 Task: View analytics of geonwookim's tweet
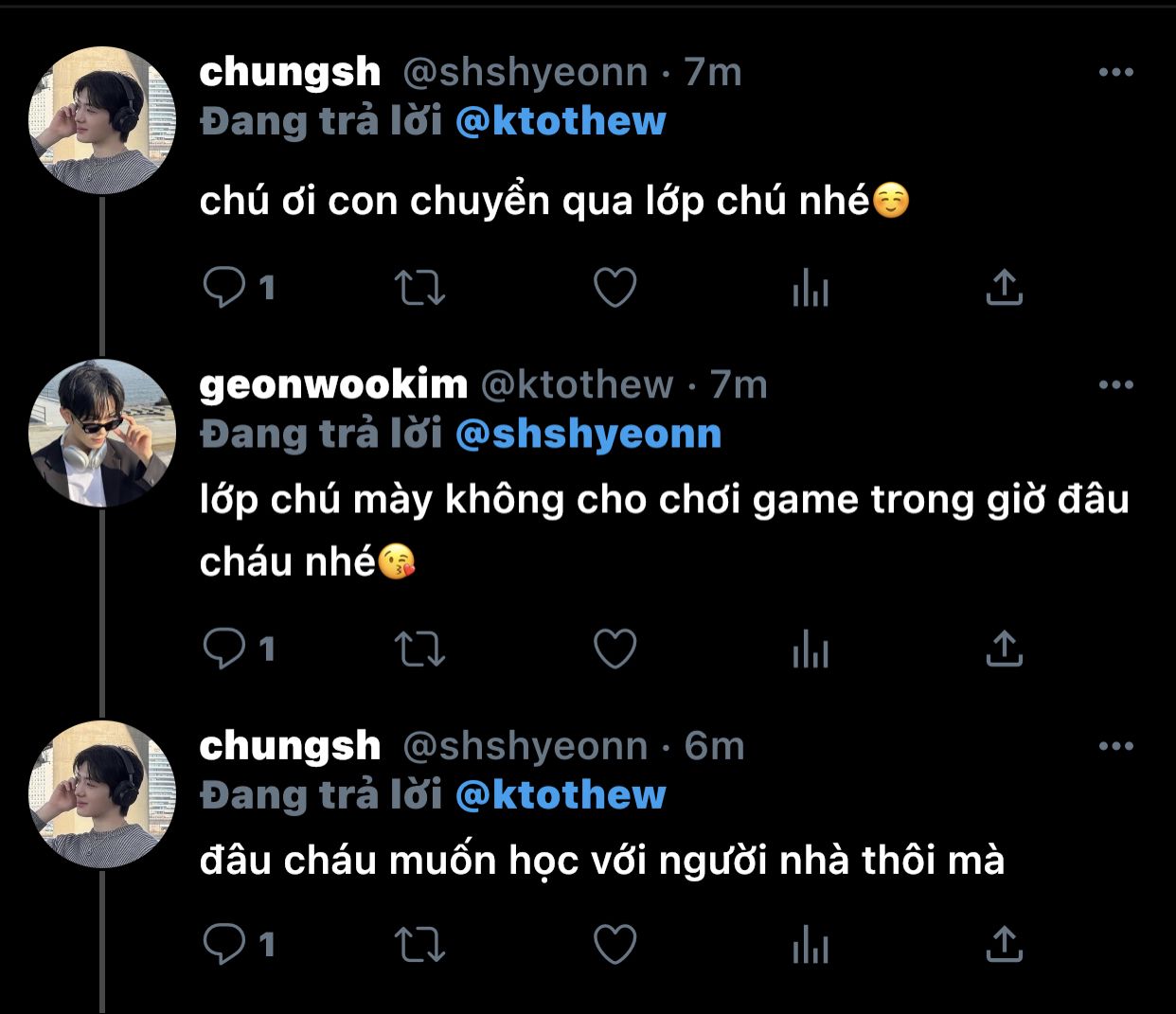811,649
